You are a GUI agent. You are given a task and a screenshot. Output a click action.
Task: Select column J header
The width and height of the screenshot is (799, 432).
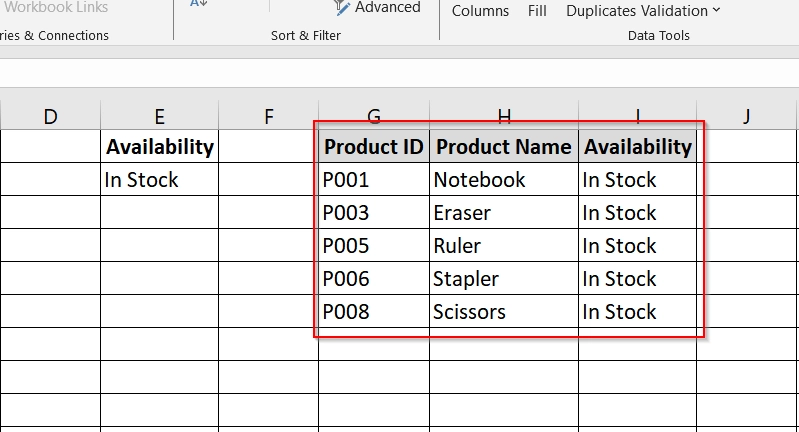pyautogui.click(x=747, y=116)
